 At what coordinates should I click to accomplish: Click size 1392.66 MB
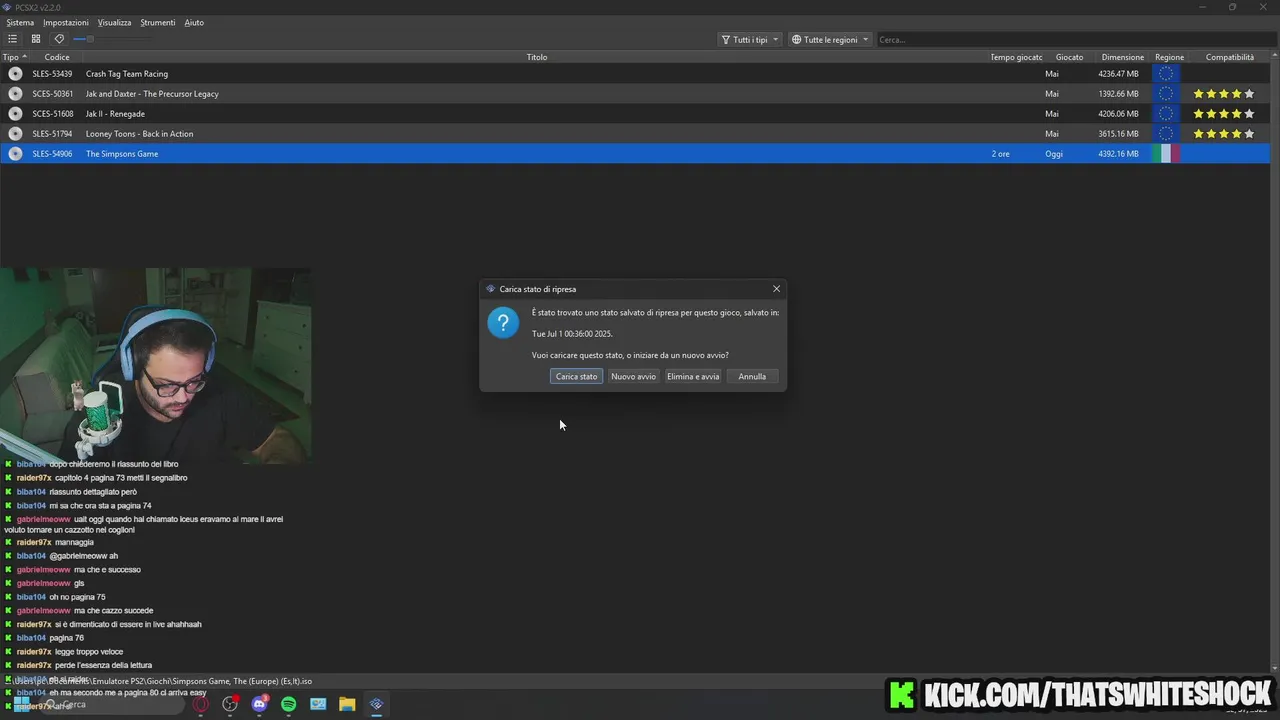(x=1118, y=94)
